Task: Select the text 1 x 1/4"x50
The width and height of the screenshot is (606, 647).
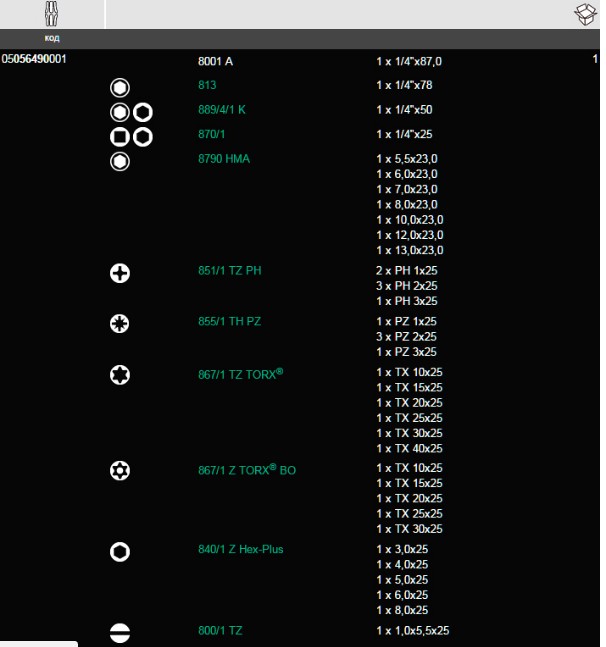Action: pos(404,110)
